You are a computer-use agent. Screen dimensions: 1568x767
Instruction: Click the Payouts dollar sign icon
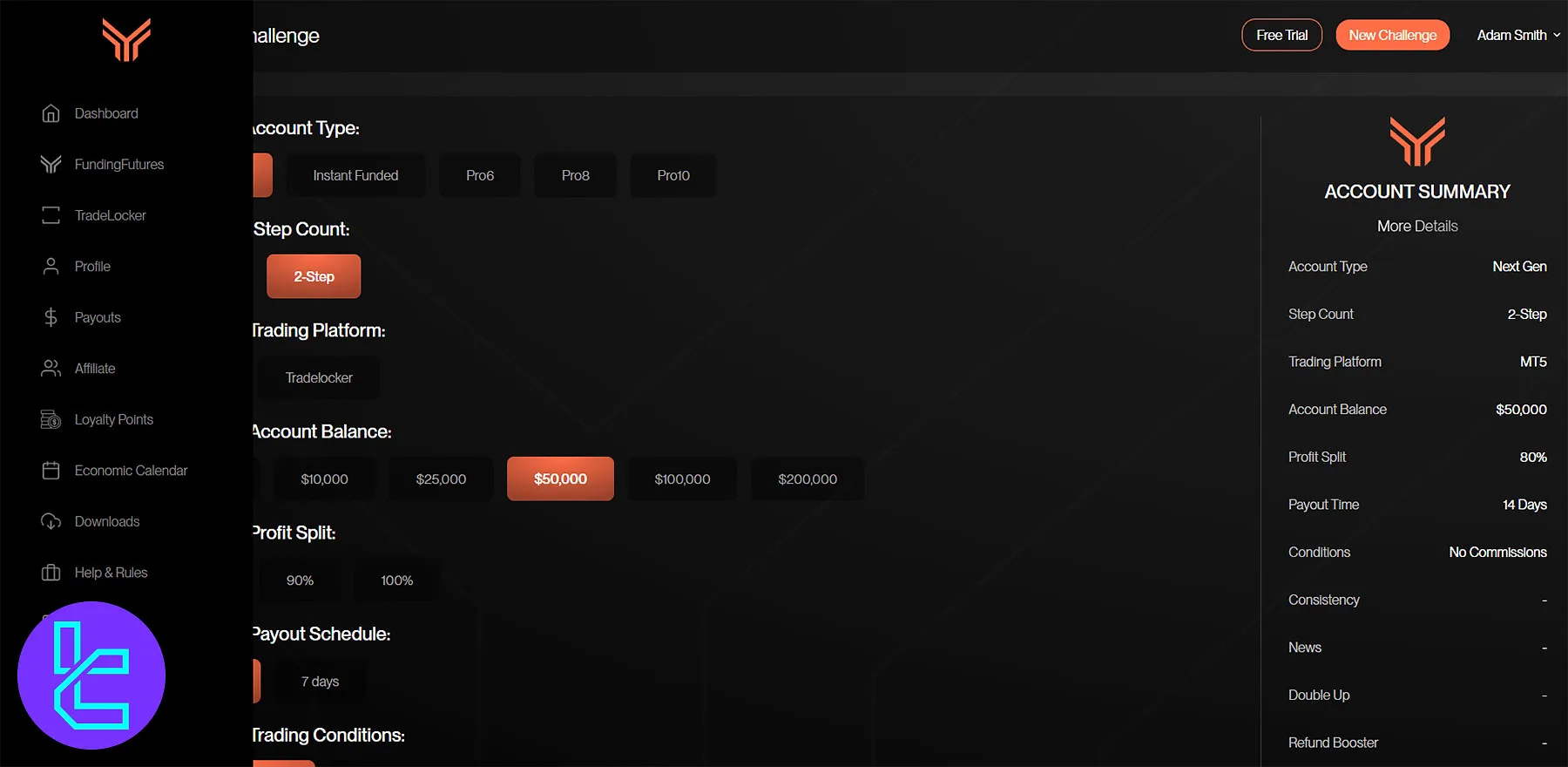[51, 317]
